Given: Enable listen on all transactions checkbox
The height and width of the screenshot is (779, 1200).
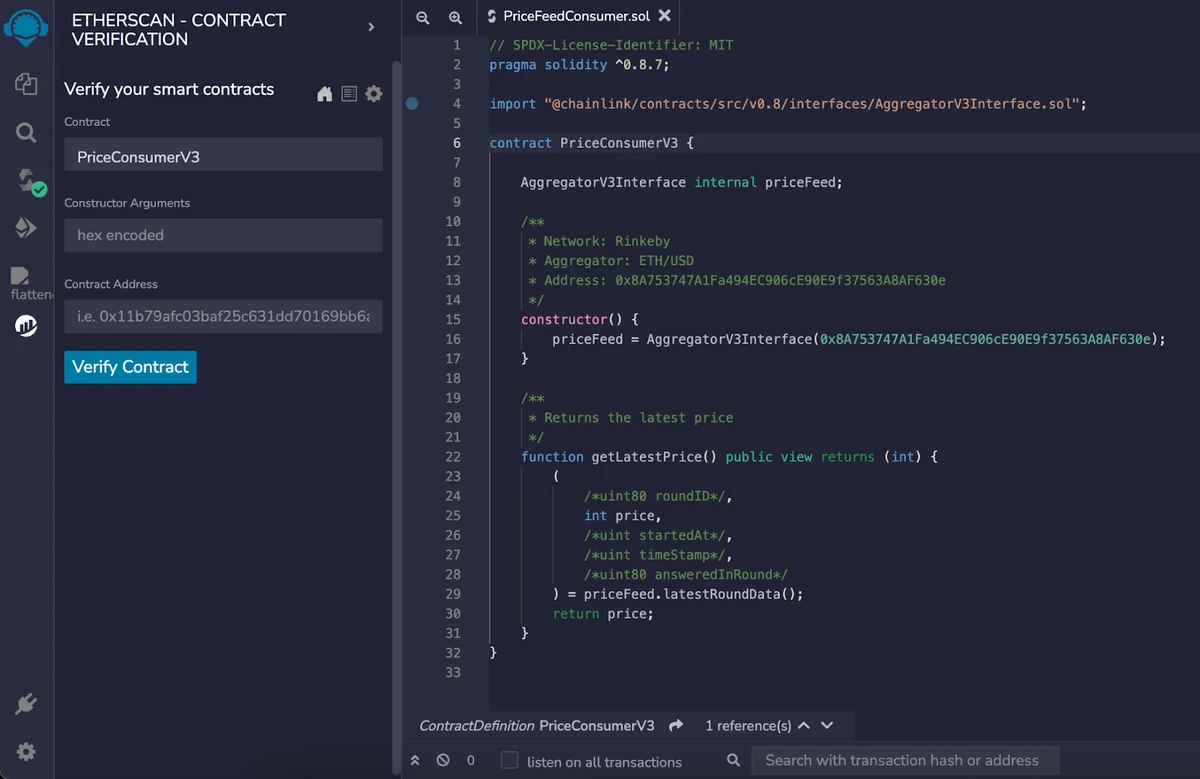Looking at the screenshot, I should [510, 760].
